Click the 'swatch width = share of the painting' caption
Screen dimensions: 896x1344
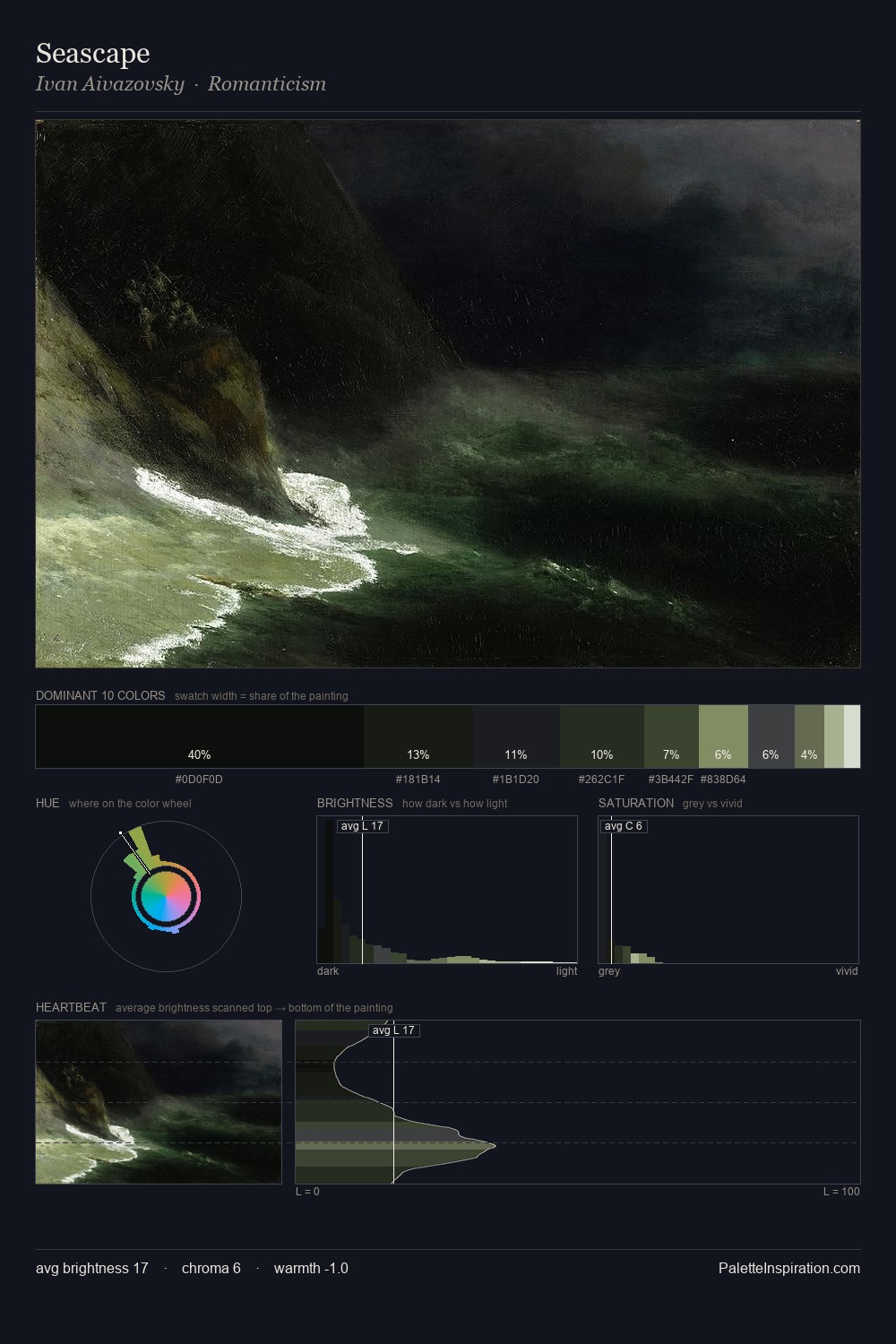pyautogui.click(x=262, y=696)
